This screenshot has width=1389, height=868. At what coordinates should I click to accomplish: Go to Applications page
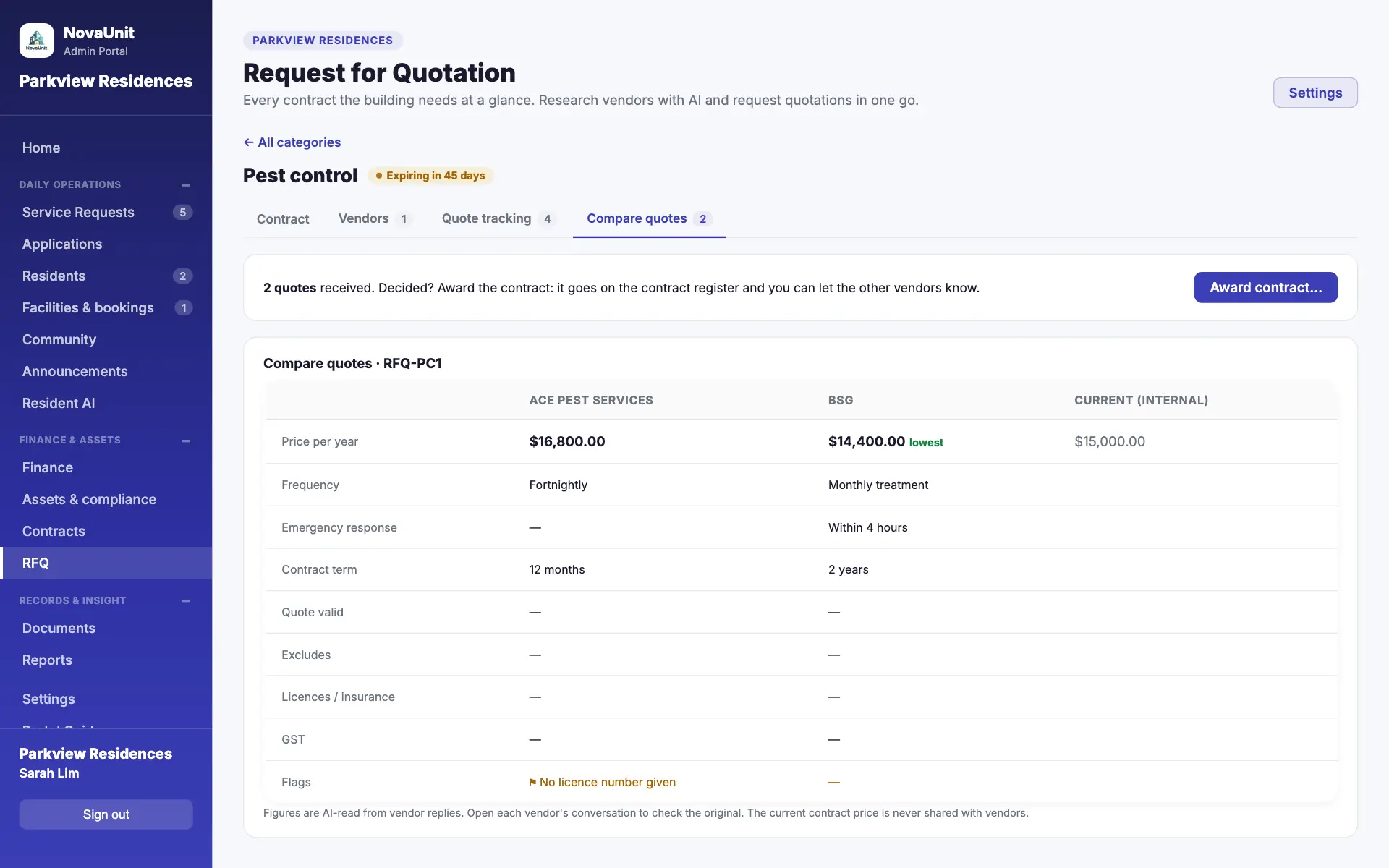coord(106,244)
